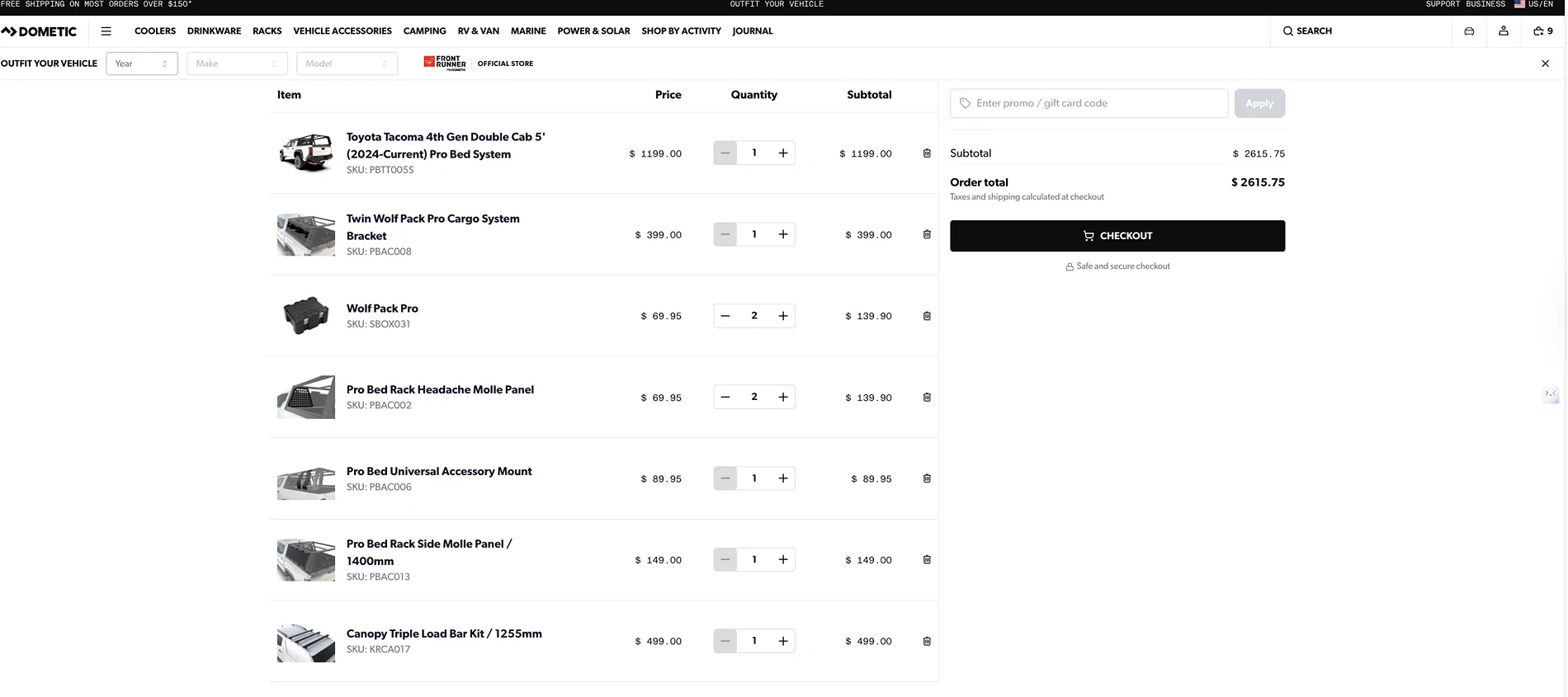Open the hamburger menu icon
This screenshot has width=1568, height=697.
click(x=106, y=31)
